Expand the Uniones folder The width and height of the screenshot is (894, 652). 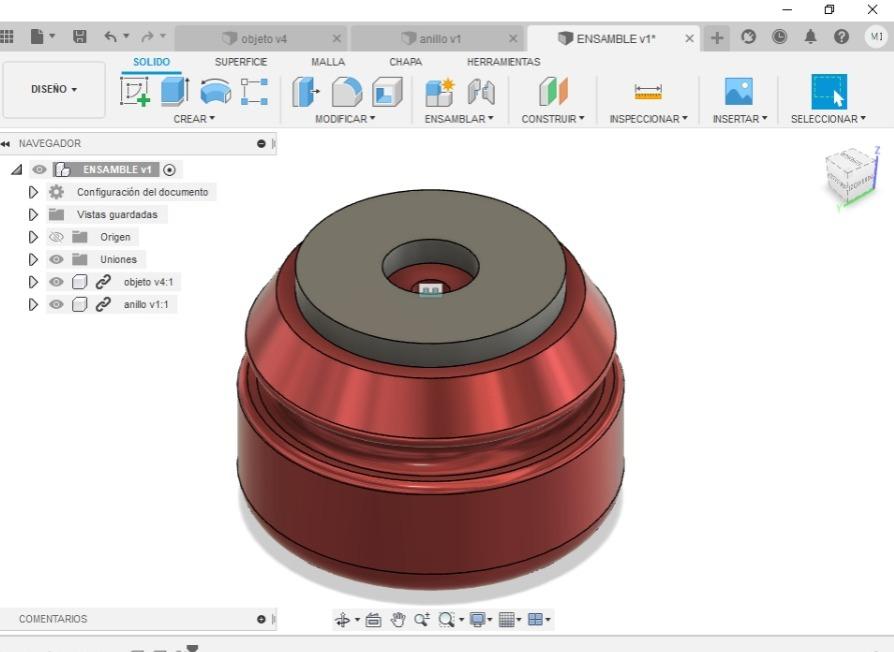coord(33,259)
